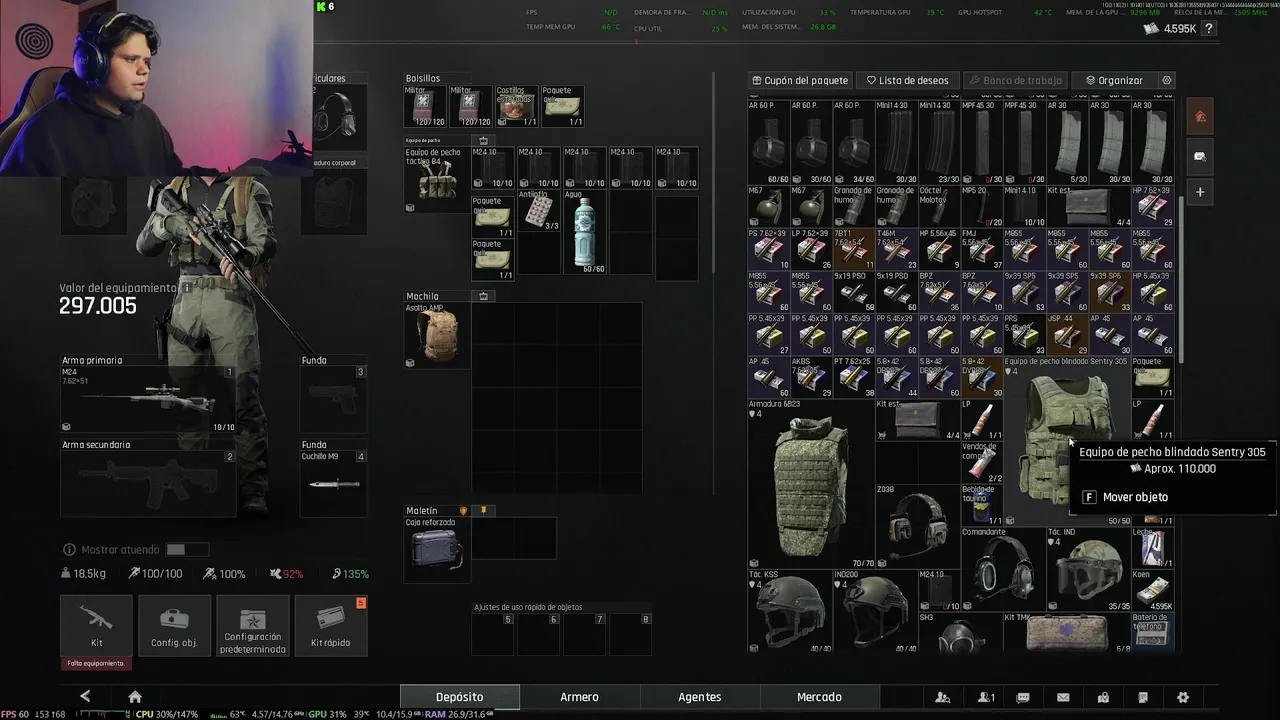Open Lista de deseos wishlist
Screen dimensions: 1280x720
(908, 80)
